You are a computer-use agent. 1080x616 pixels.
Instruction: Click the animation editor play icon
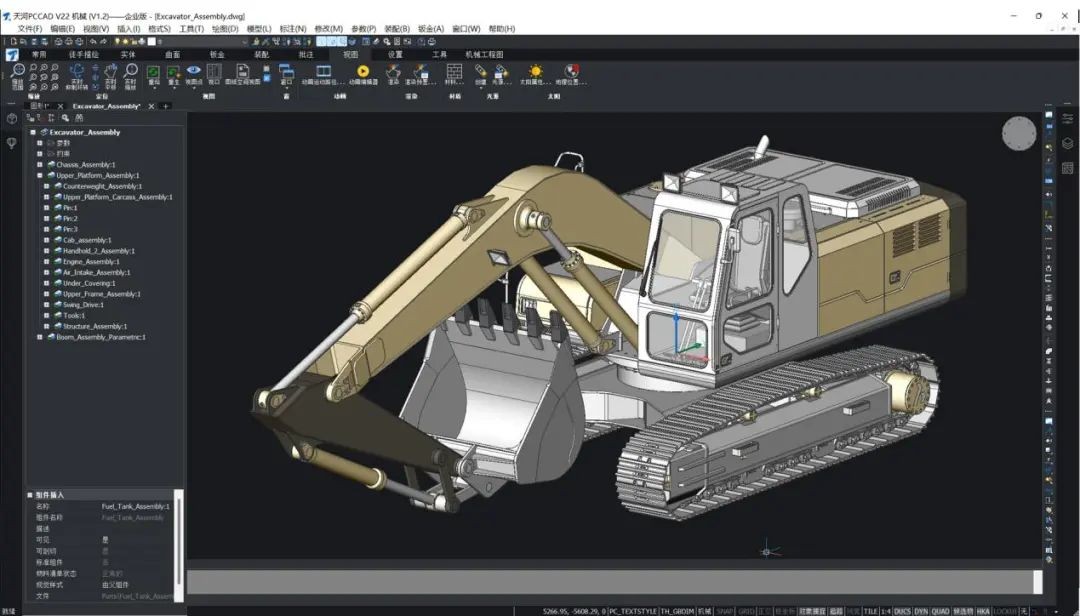(363, 71)
